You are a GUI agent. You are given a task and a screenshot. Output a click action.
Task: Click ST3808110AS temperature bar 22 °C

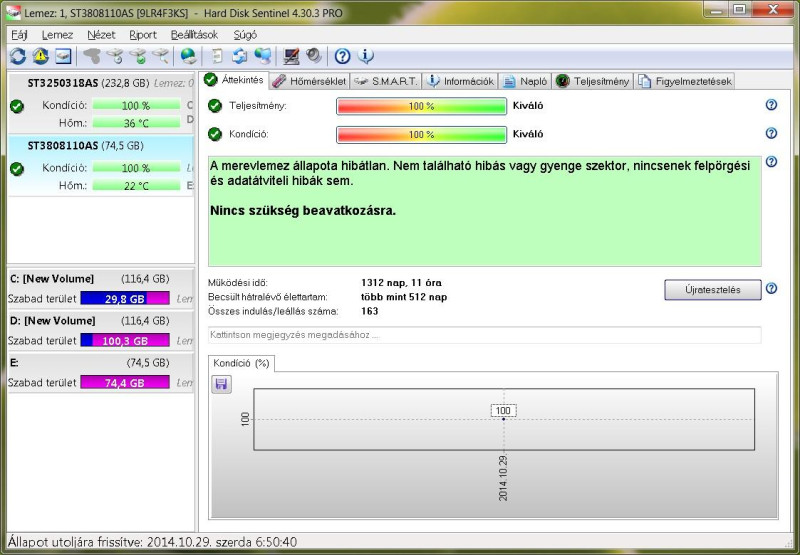click(x=136, y=186)
